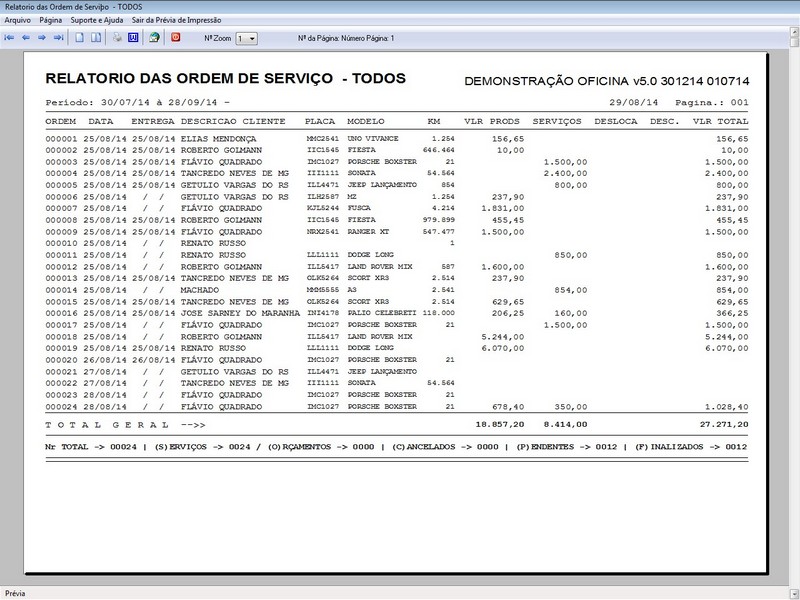800x600 pixels.
Task: Click the total value 27.271,20
Action: [724, 424]
